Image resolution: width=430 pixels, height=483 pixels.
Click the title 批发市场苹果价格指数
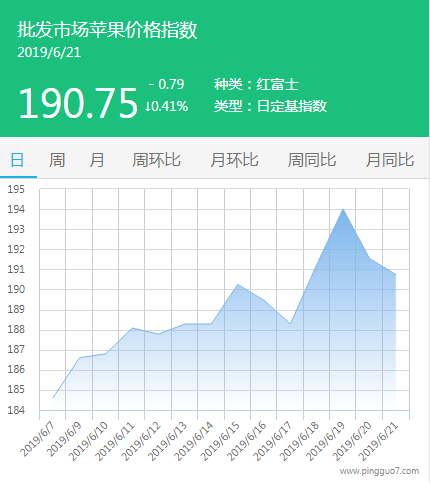point(107,30)
